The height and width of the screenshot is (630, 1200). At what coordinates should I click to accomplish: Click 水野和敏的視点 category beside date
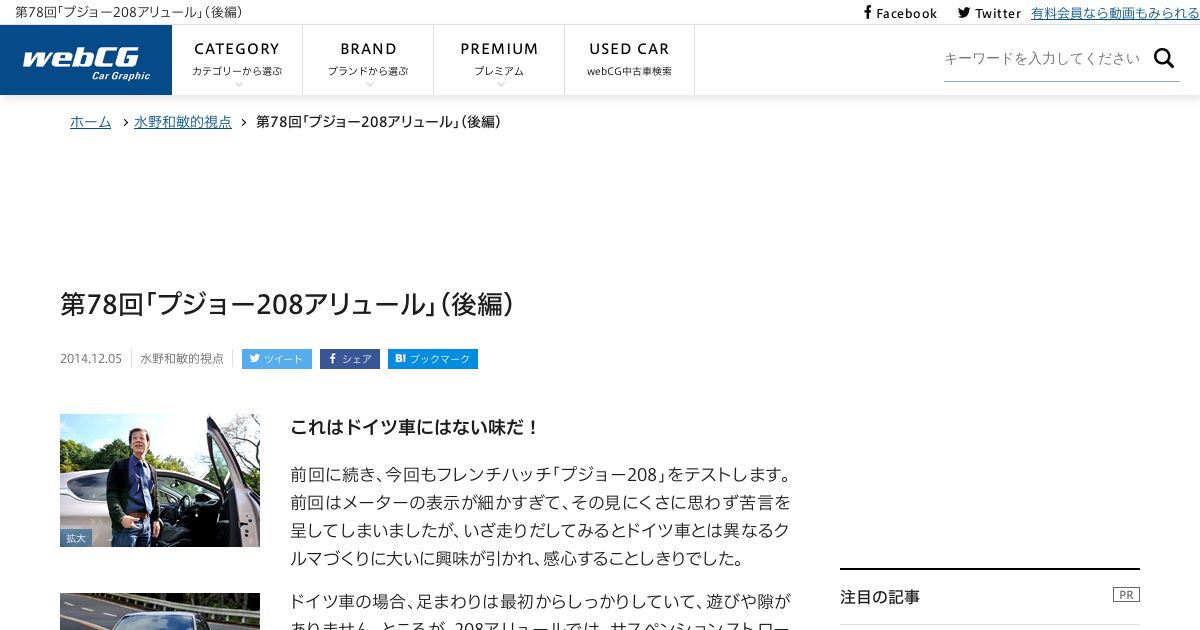182,359
